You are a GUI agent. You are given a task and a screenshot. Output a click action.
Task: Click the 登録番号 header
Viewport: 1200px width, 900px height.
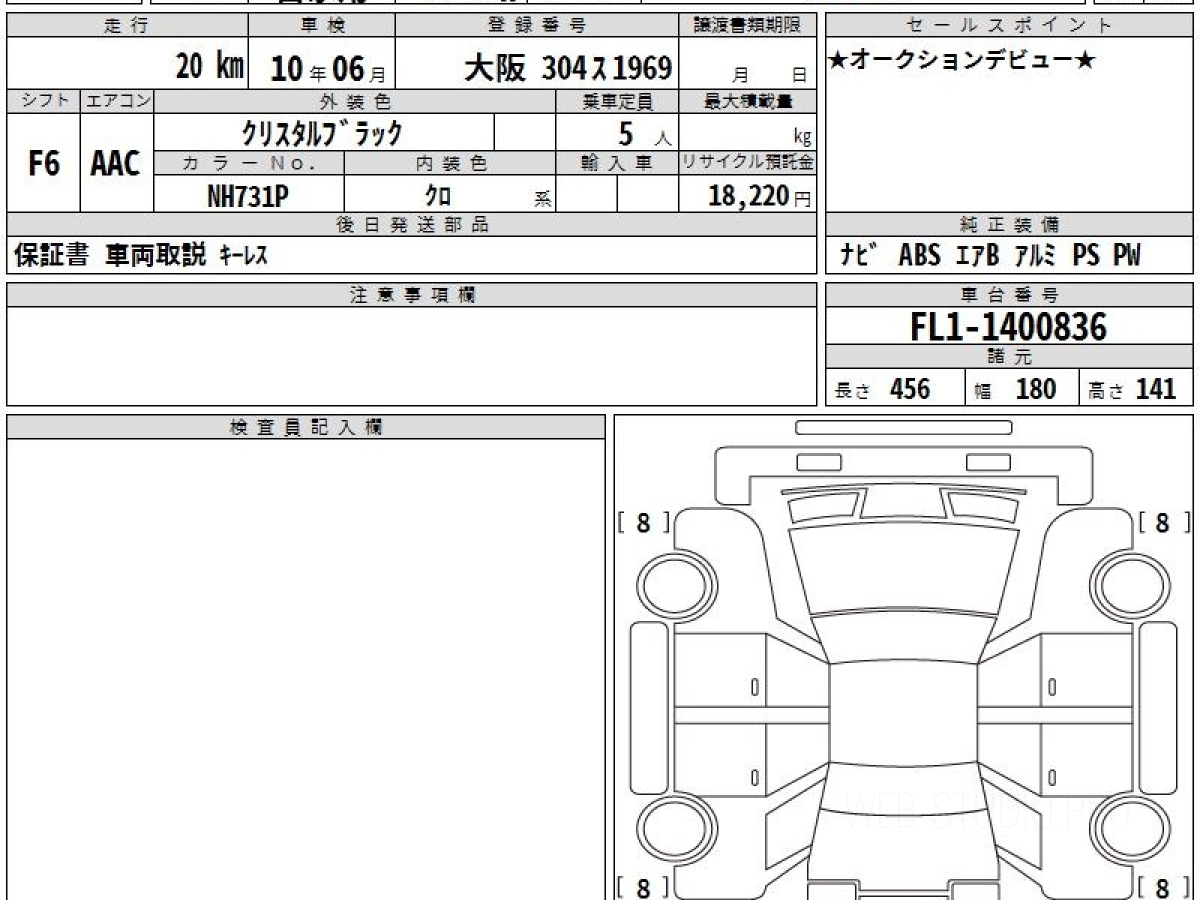click(x=537, y=26)
